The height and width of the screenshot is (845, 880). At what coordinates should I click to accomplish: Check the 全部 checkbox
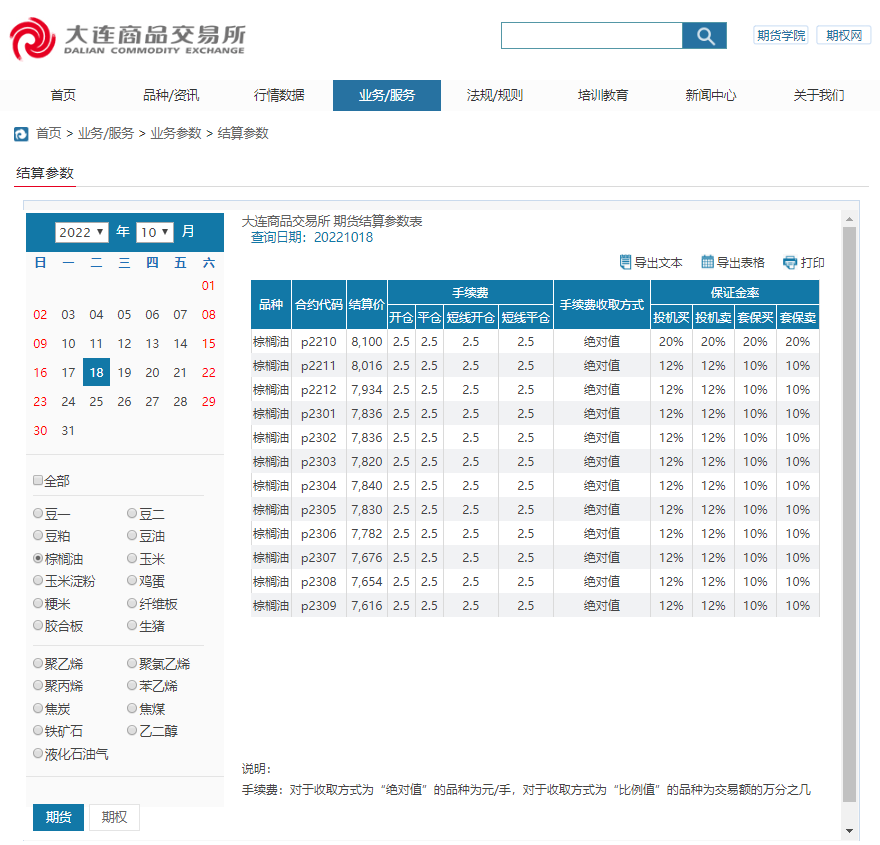point(39,481)
